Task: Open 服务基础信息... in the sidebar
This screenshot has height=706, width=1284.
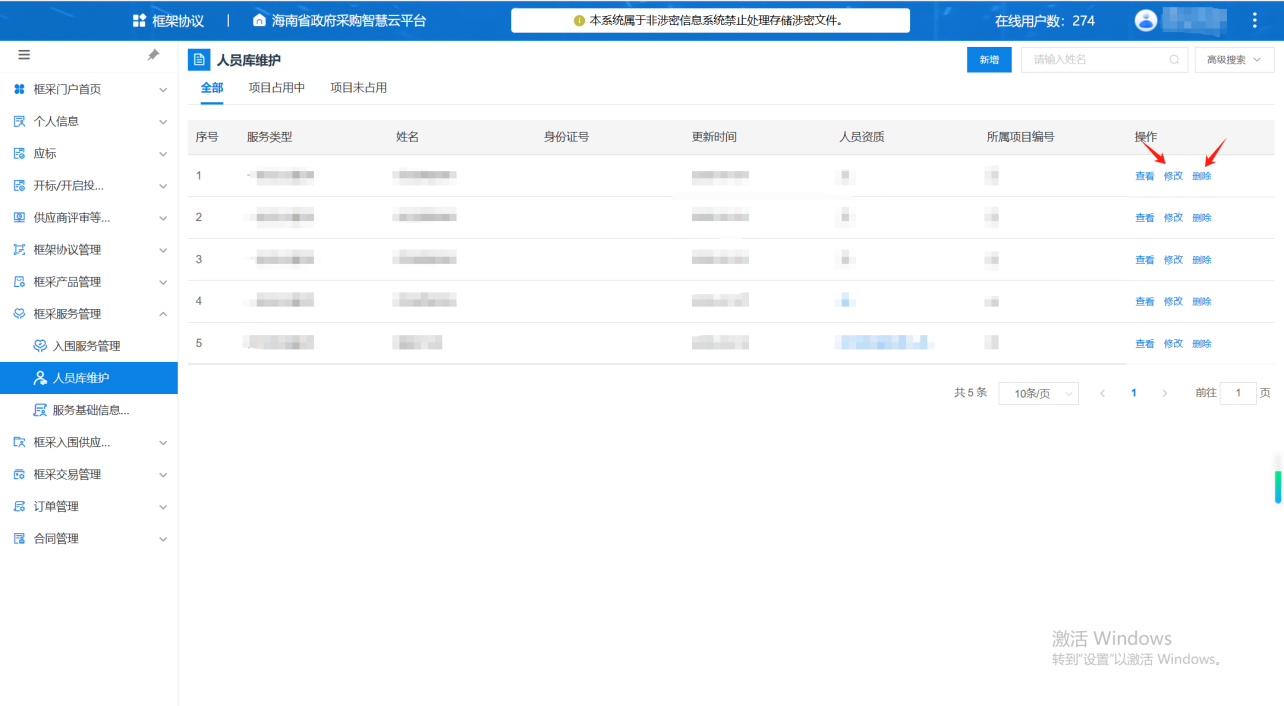Action: coord(89,410)
